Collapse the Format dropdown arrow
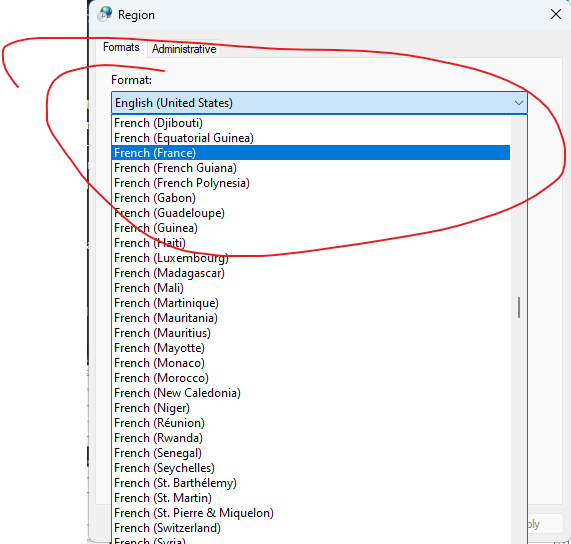Image resolution: width=571 pixels, height=544 pixels. click(519, 103)
